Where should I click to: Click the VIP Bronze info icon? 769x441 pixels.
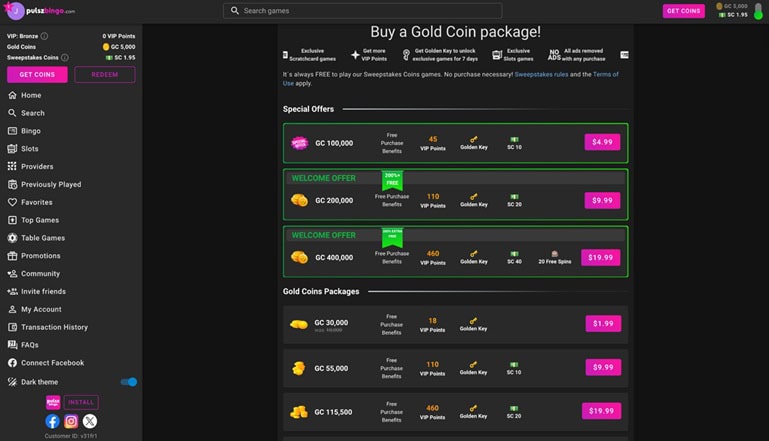[44, 36]
